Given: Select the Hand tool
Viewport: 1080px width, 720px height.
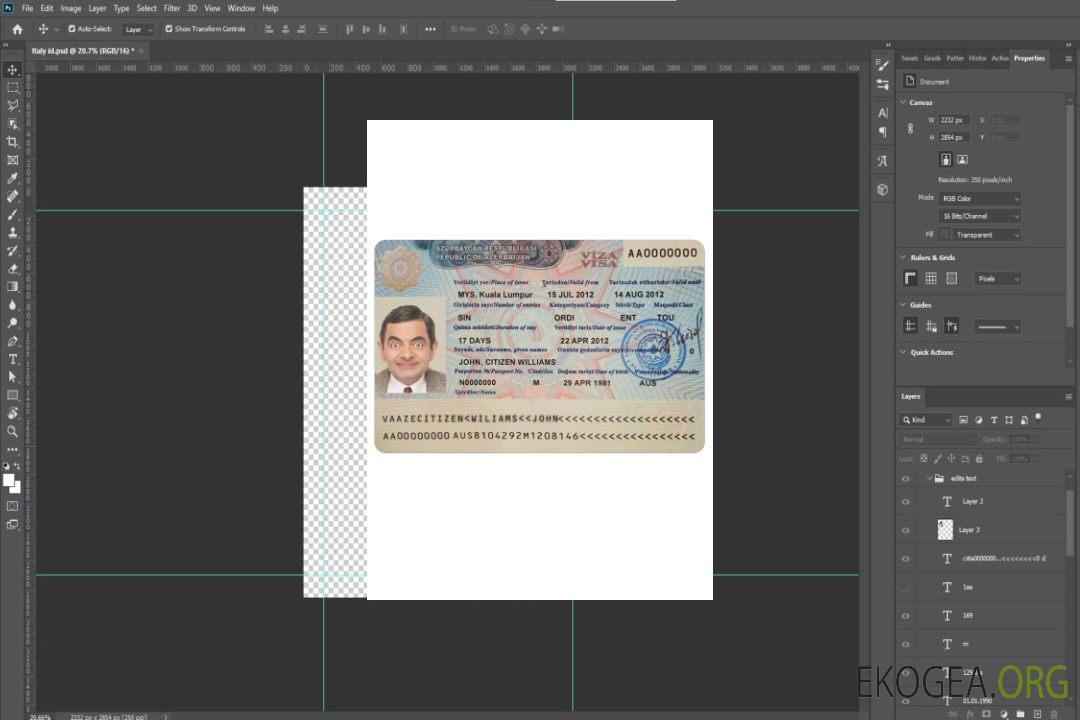Looking at the screenshot, I should point(12,413).
